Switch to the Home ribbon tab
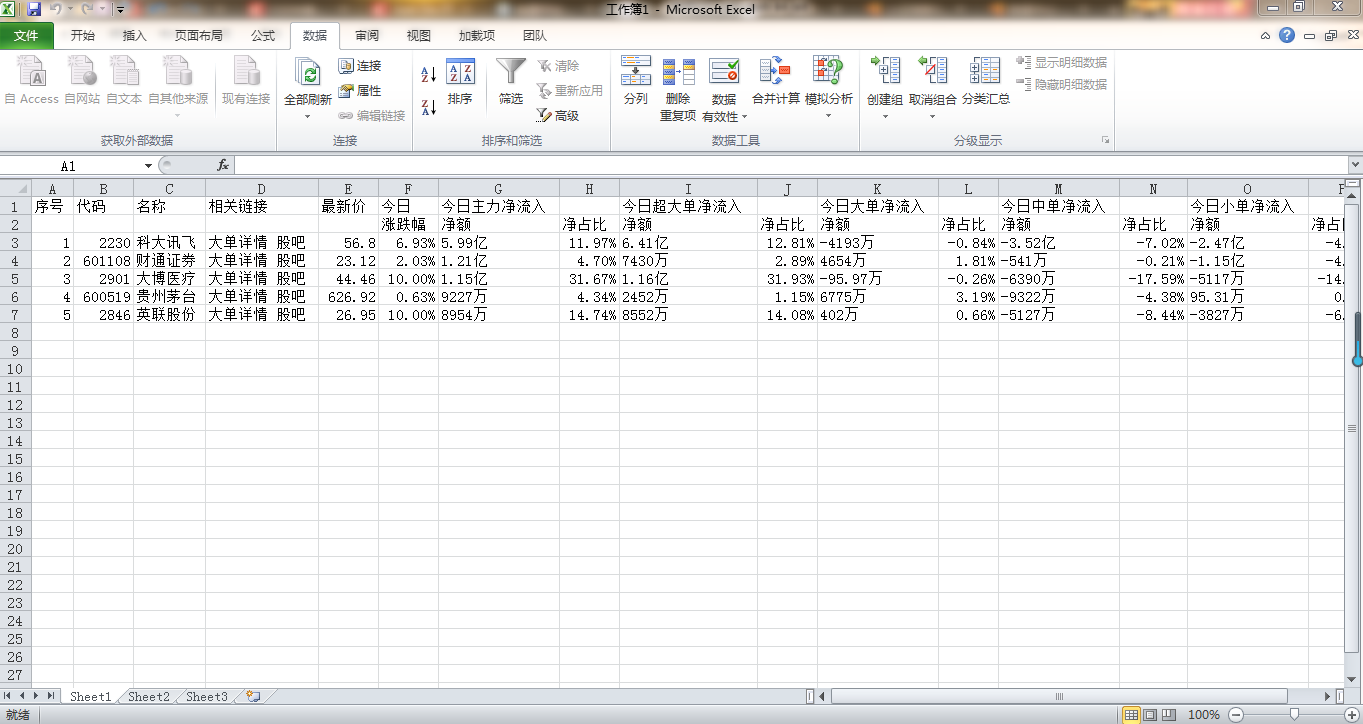The height and width of the screenshot is (724, 1363). click(x=83, y=35)
